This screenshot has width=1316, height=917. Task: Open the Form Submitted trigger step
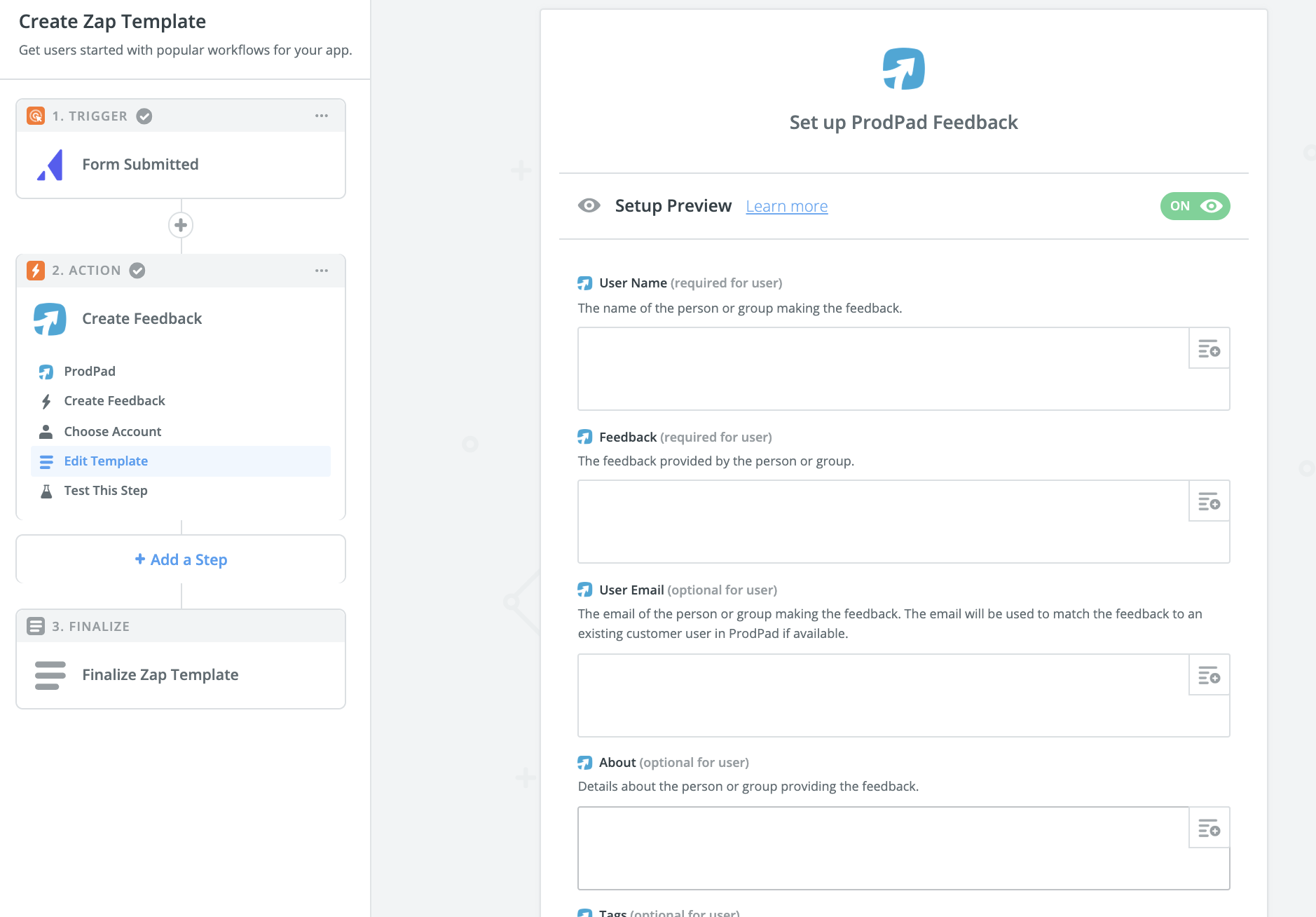pos(181,165)
